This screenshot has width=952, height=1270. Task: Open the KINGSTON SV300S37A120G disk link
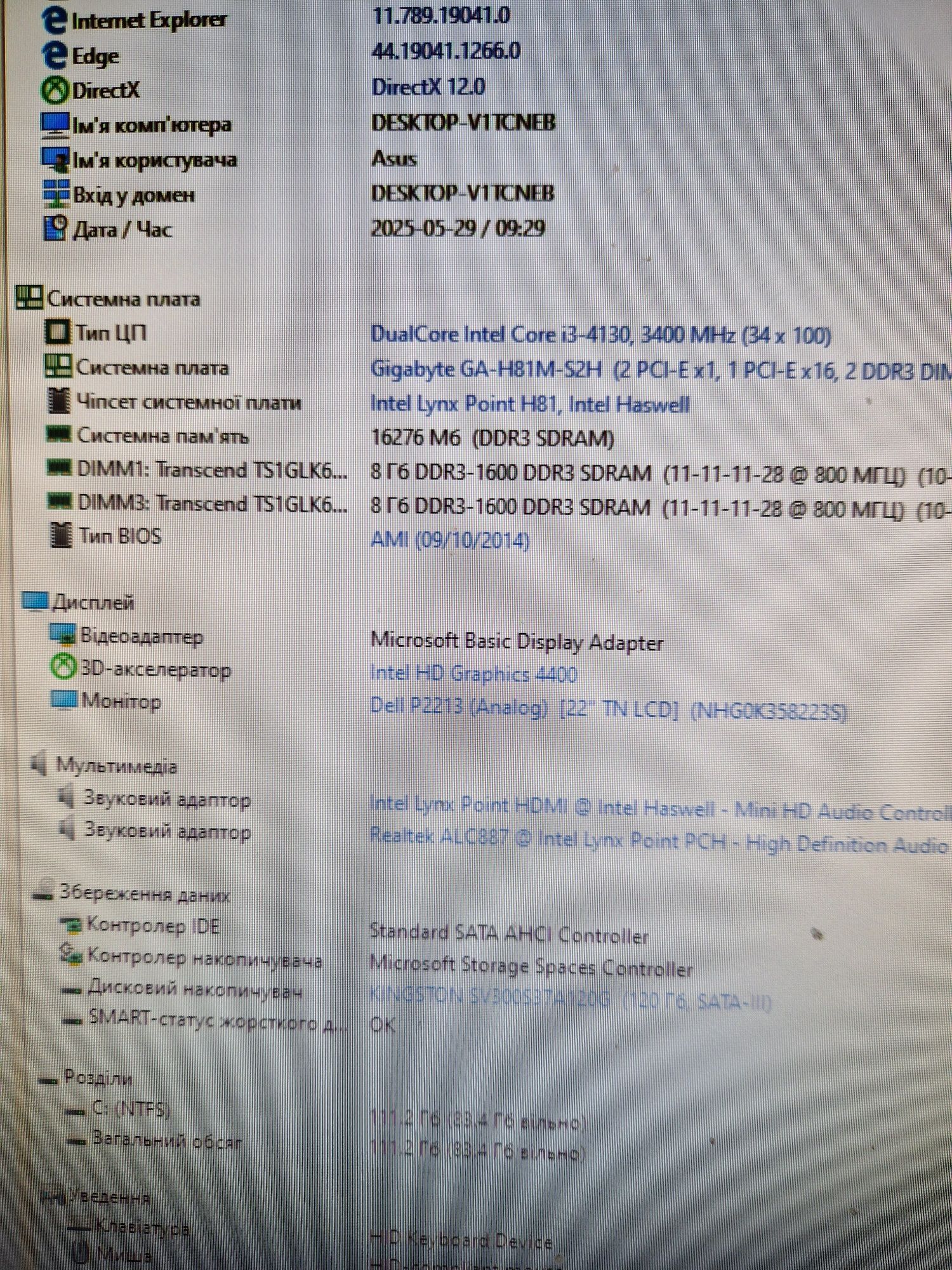pyautogui.click(x=571, y=999)
